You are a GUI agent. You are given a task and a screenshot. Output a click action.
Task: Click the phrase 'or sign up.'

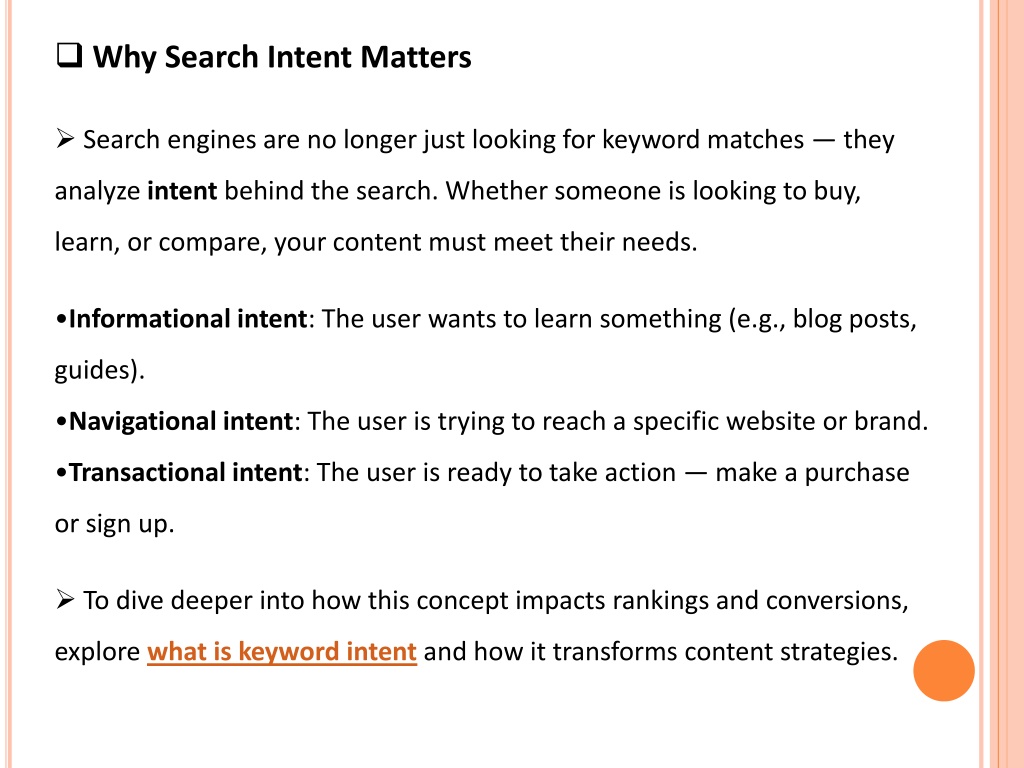point(114,524)
